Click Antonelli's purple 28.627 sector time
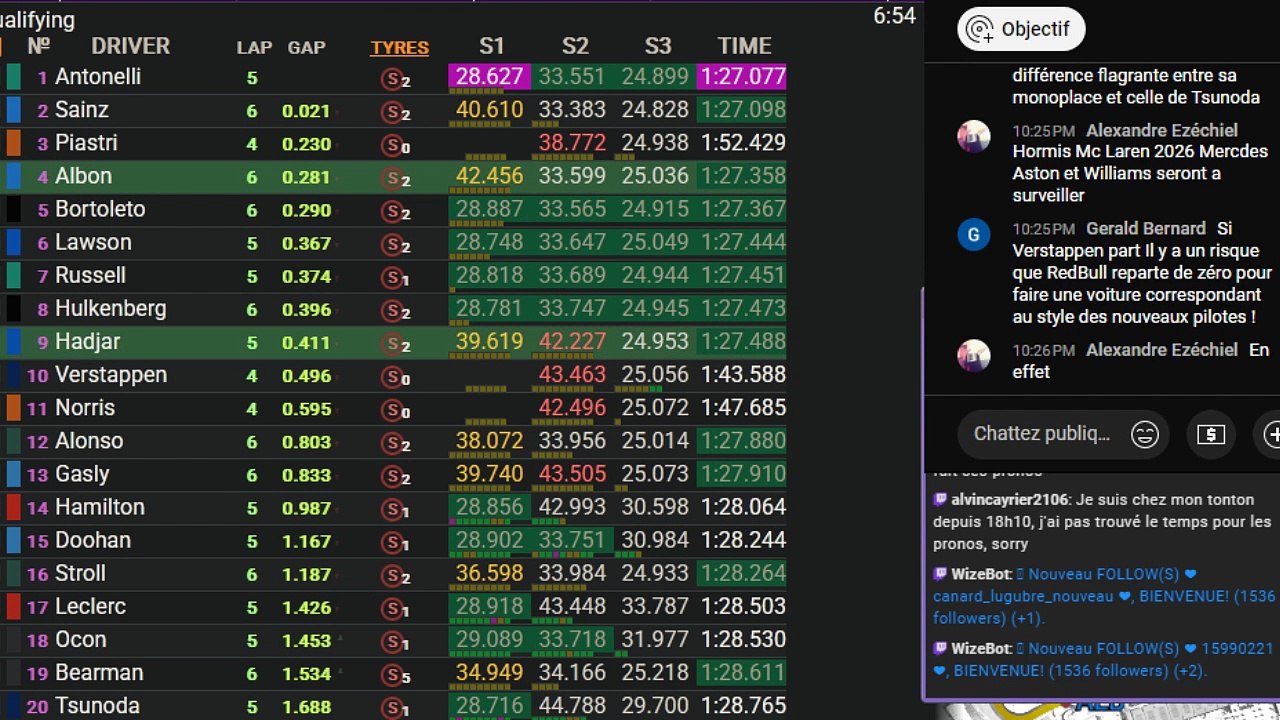This screenshot has height=720, width=1280. [x=490, y=77]
